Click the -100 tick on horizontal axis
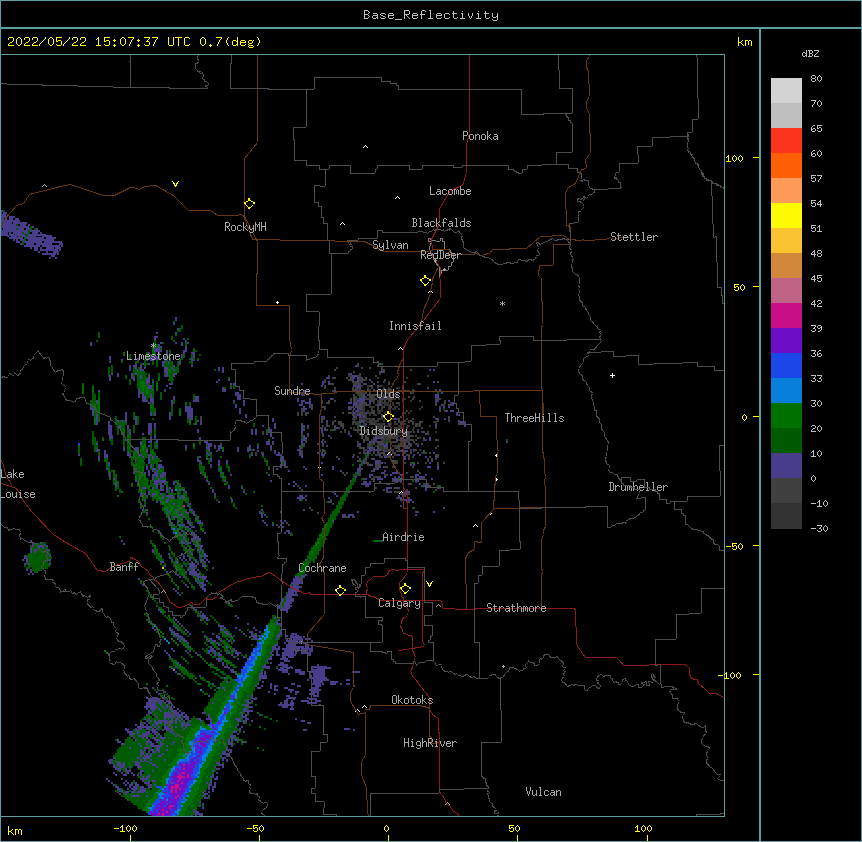 coord(125,828)
